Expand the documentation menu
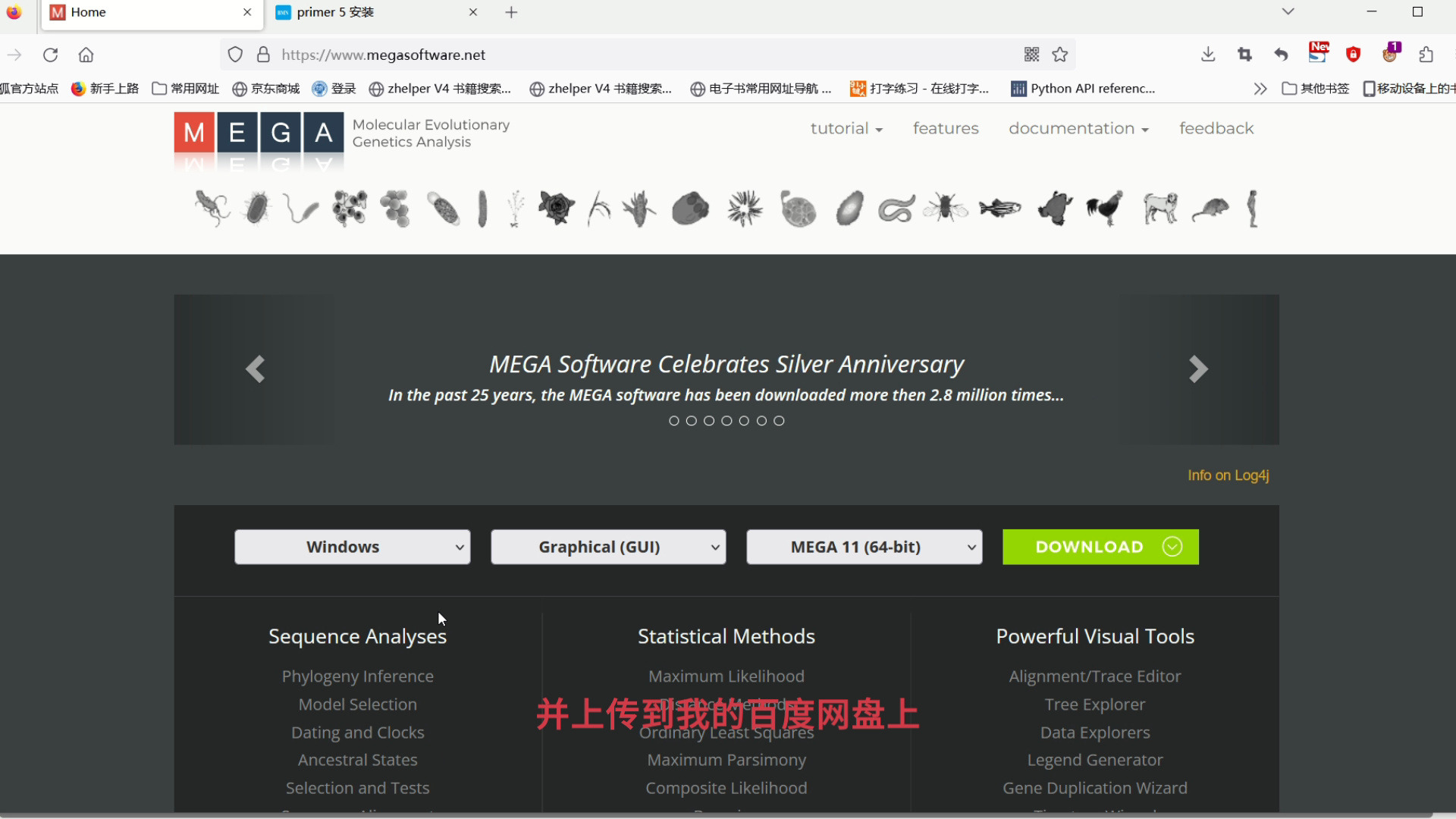The height and width of the screenshot is (819, 1456). (1078, 129)
